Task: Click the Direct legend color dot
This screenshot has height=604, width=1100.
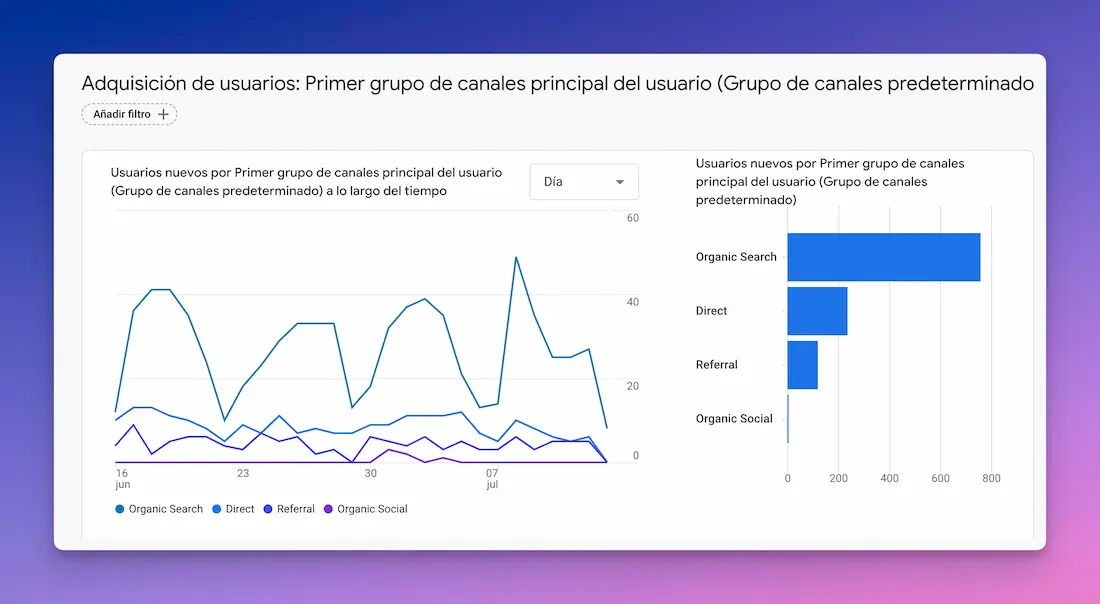Action: [x=217, y=509]
